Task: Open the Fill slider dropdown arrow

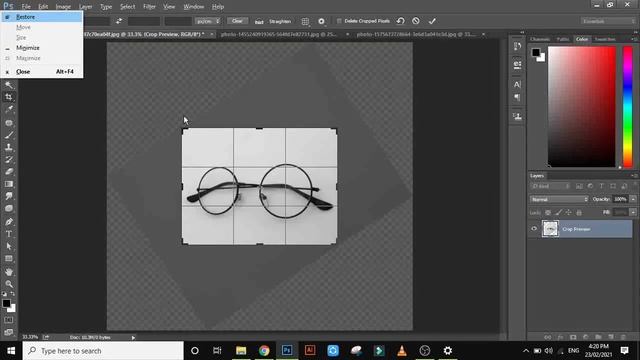Action: (x=633, y=212)
